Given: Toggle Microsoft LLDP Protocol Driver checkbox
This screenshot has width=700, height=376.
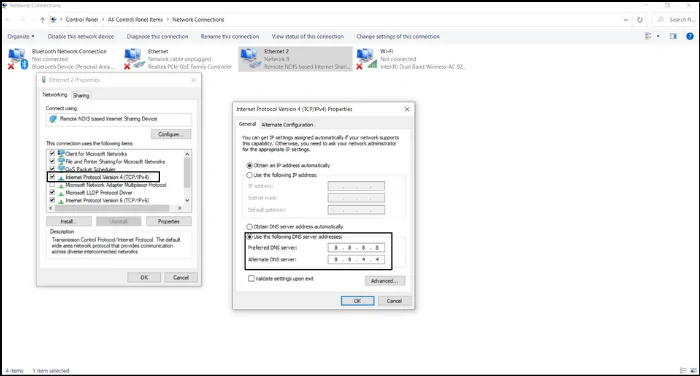Looking at the screenshot, I should pos(52,192).
